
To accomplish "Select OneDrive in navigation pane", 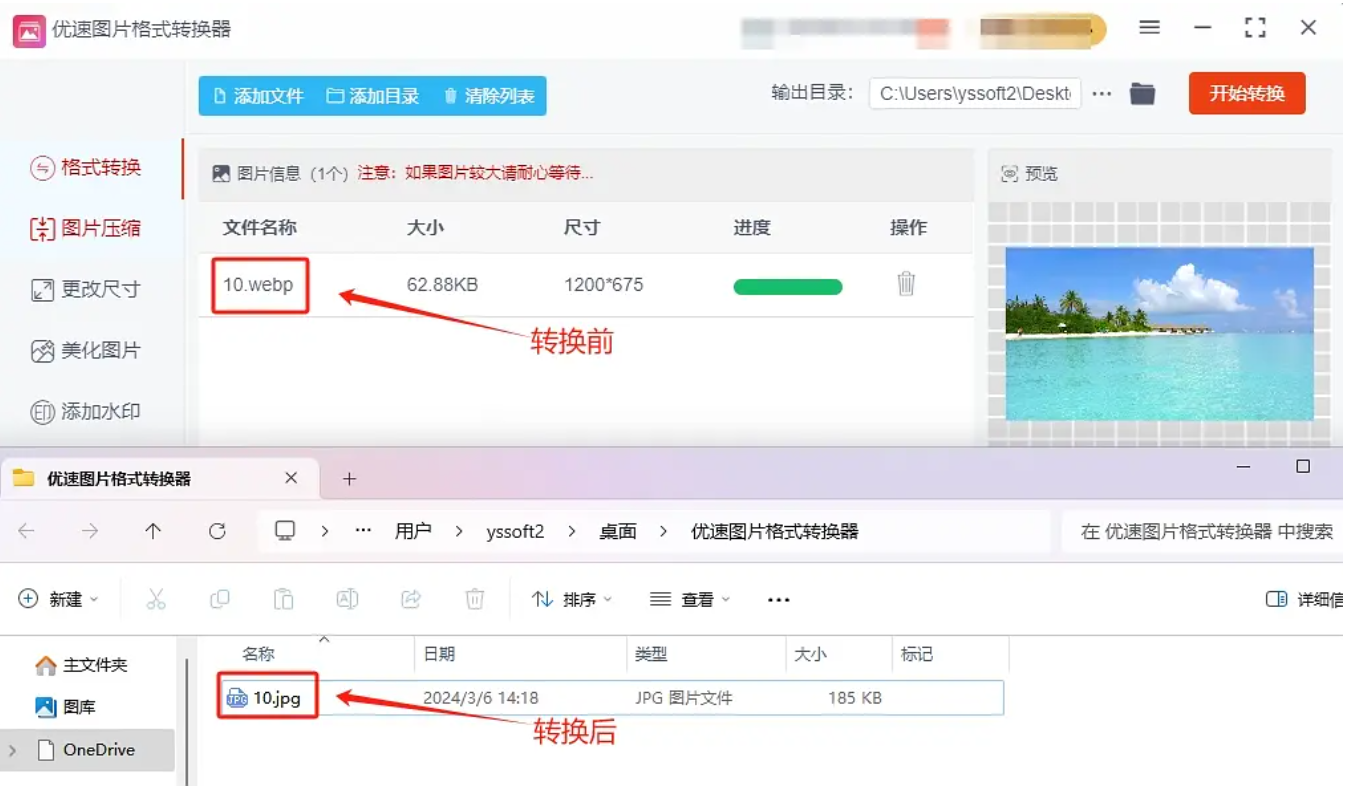I will pyautogui.click(x=87, y=749).
